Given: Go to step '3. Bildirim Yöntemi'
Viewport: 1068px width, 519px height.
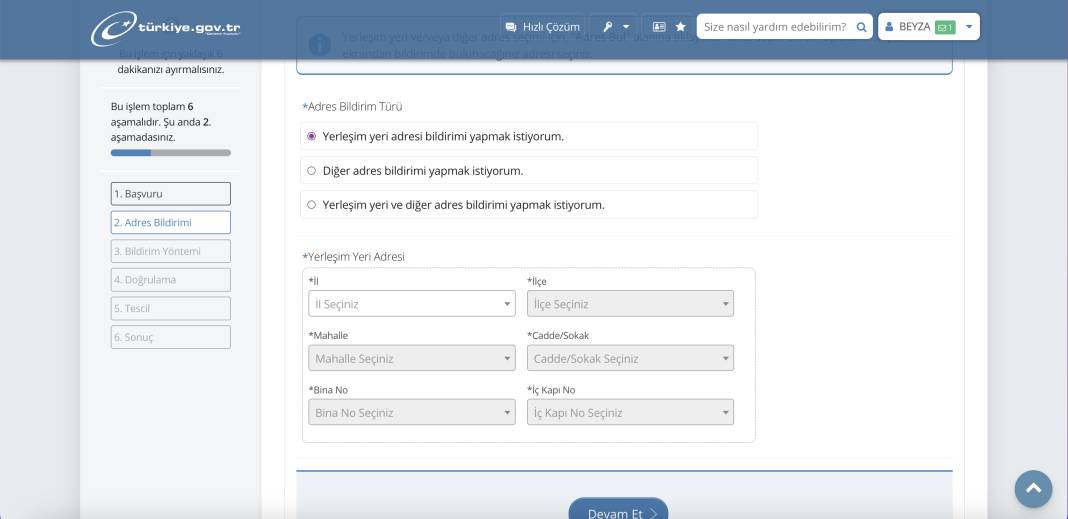Looking at the screenshot, I should click(x=171, y=251).
